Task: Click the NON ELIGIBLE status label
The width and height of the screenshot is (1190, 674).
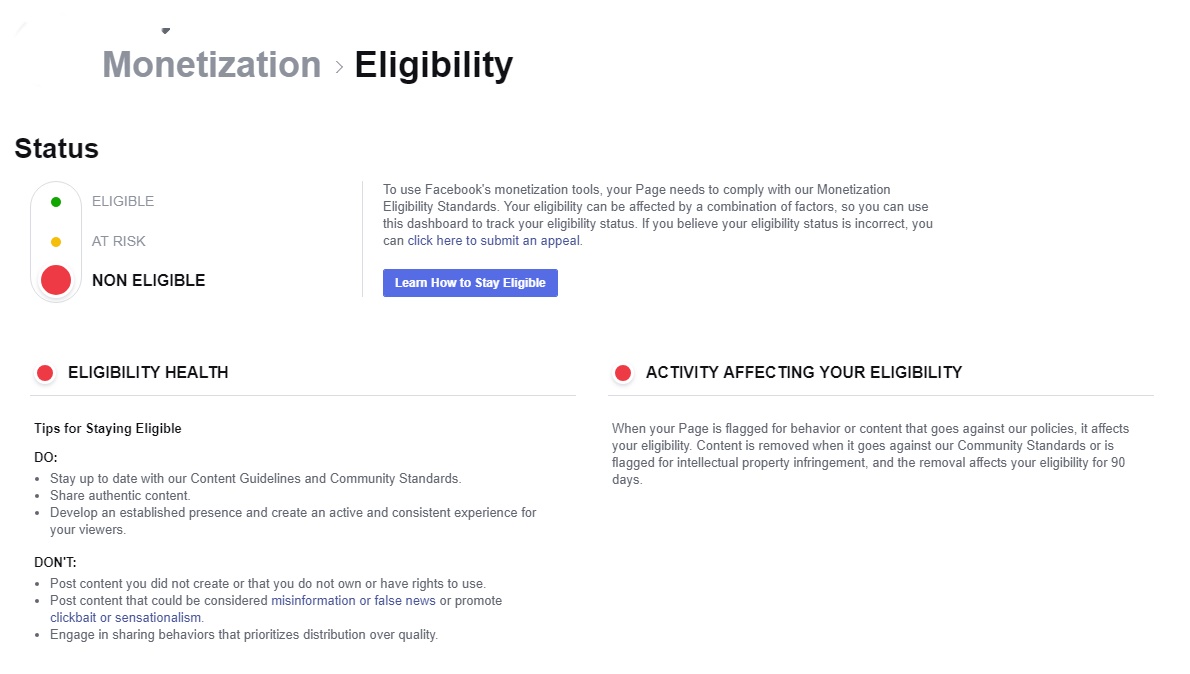Action: pos(148,280)
